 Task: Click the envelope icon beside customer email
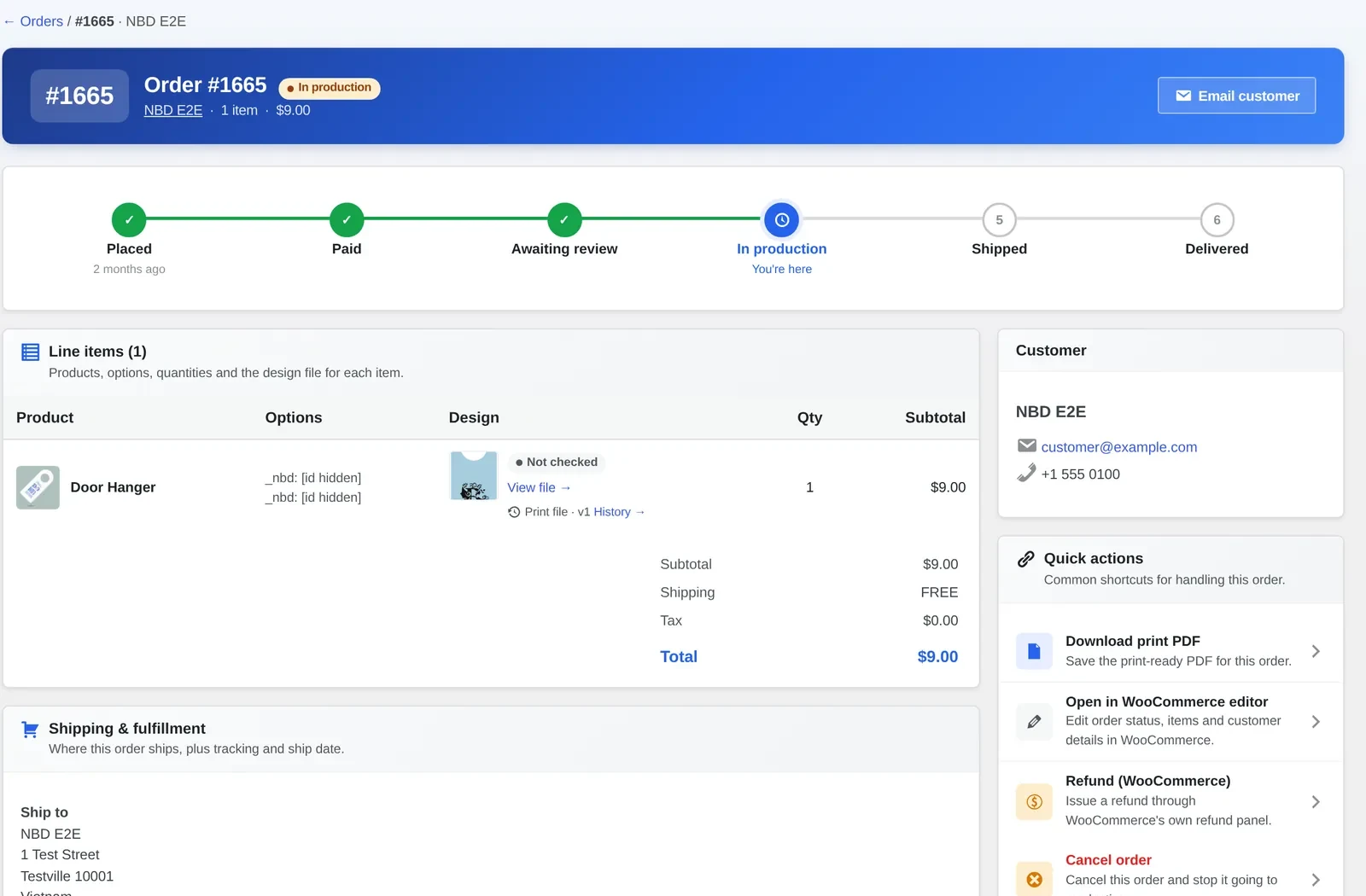[1027, 445]
